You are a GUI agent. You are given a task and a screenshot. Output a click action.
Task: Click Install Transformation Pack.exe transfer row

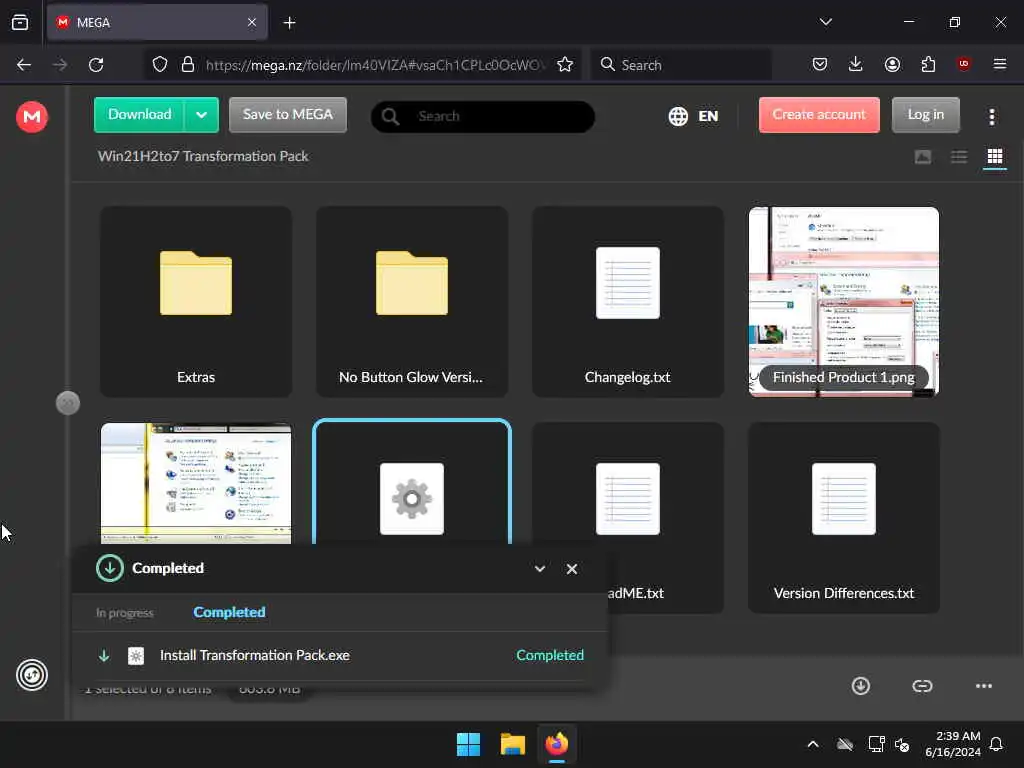point(340,655)
